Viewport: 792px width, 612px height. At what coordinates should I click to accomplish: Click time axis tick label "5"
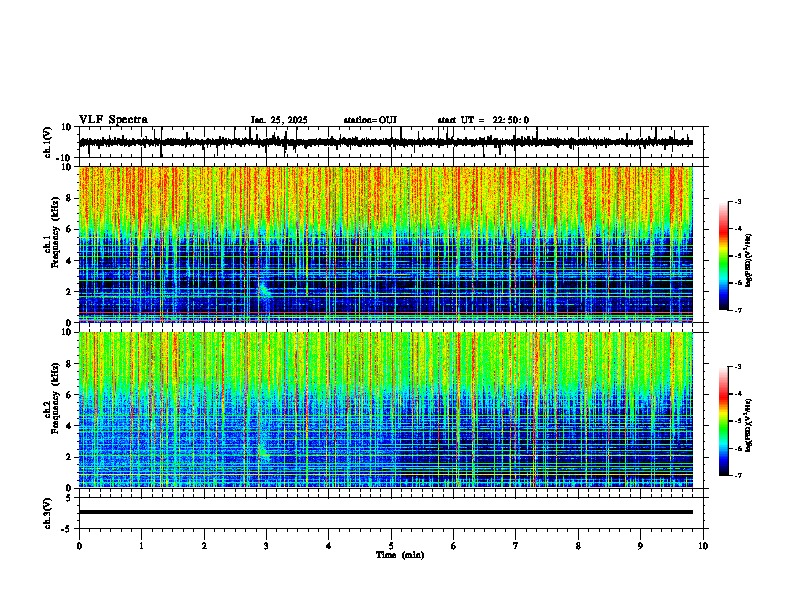pyautogui.click(x=391, y=546)
